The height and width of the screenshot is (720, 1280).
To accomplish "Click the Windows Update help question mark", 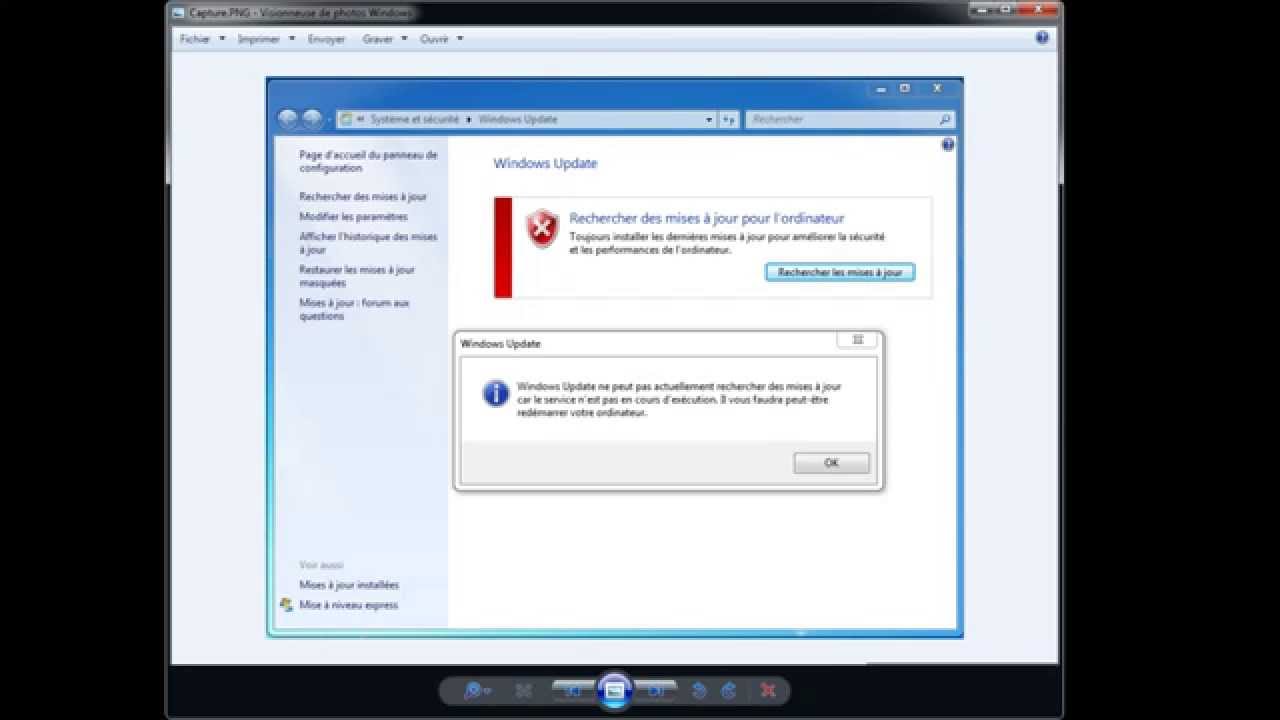I will [x=948, y=145].
